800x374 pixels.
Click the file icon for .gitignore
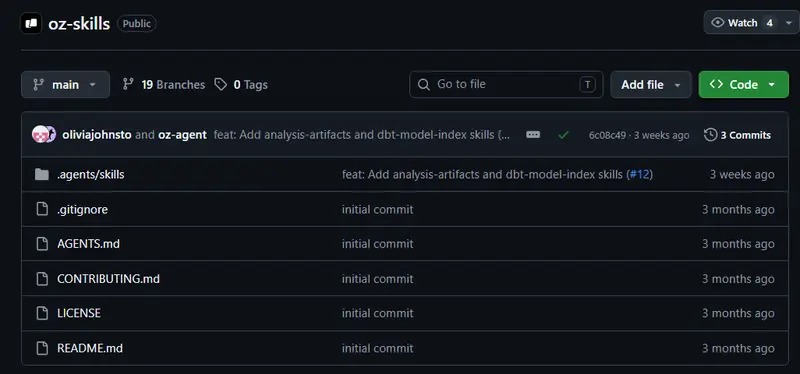click(x=42, y=209)
